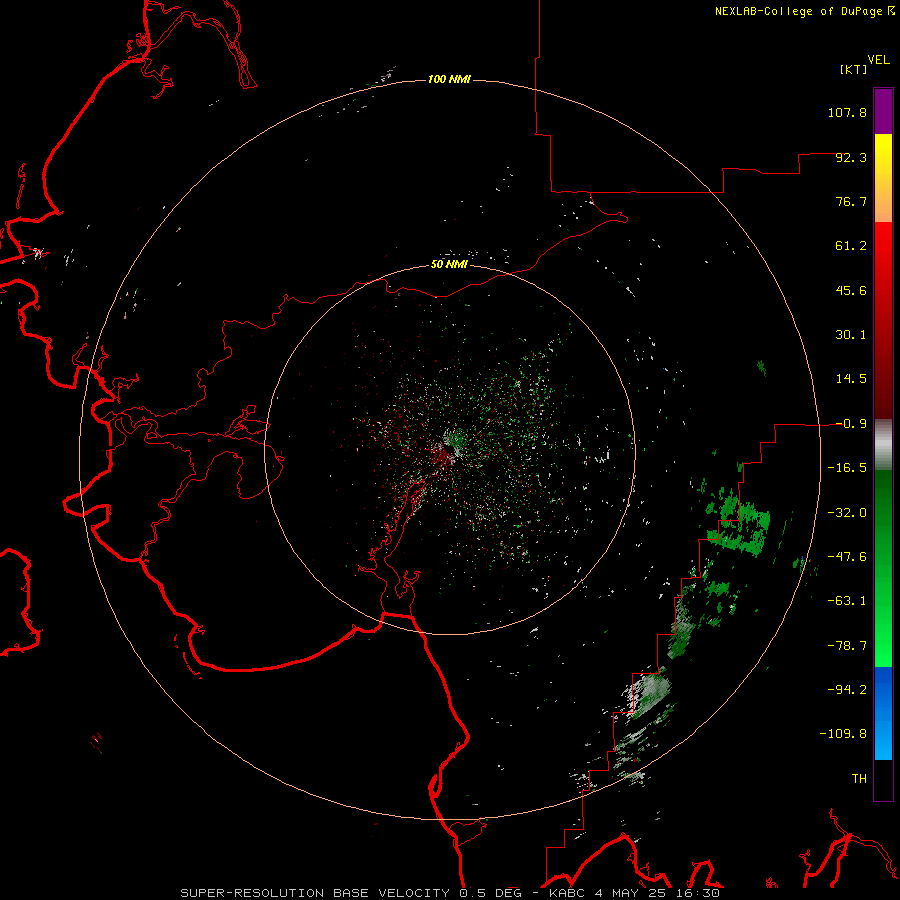Click the -47.6 velocity scale value

coord(847,557)
